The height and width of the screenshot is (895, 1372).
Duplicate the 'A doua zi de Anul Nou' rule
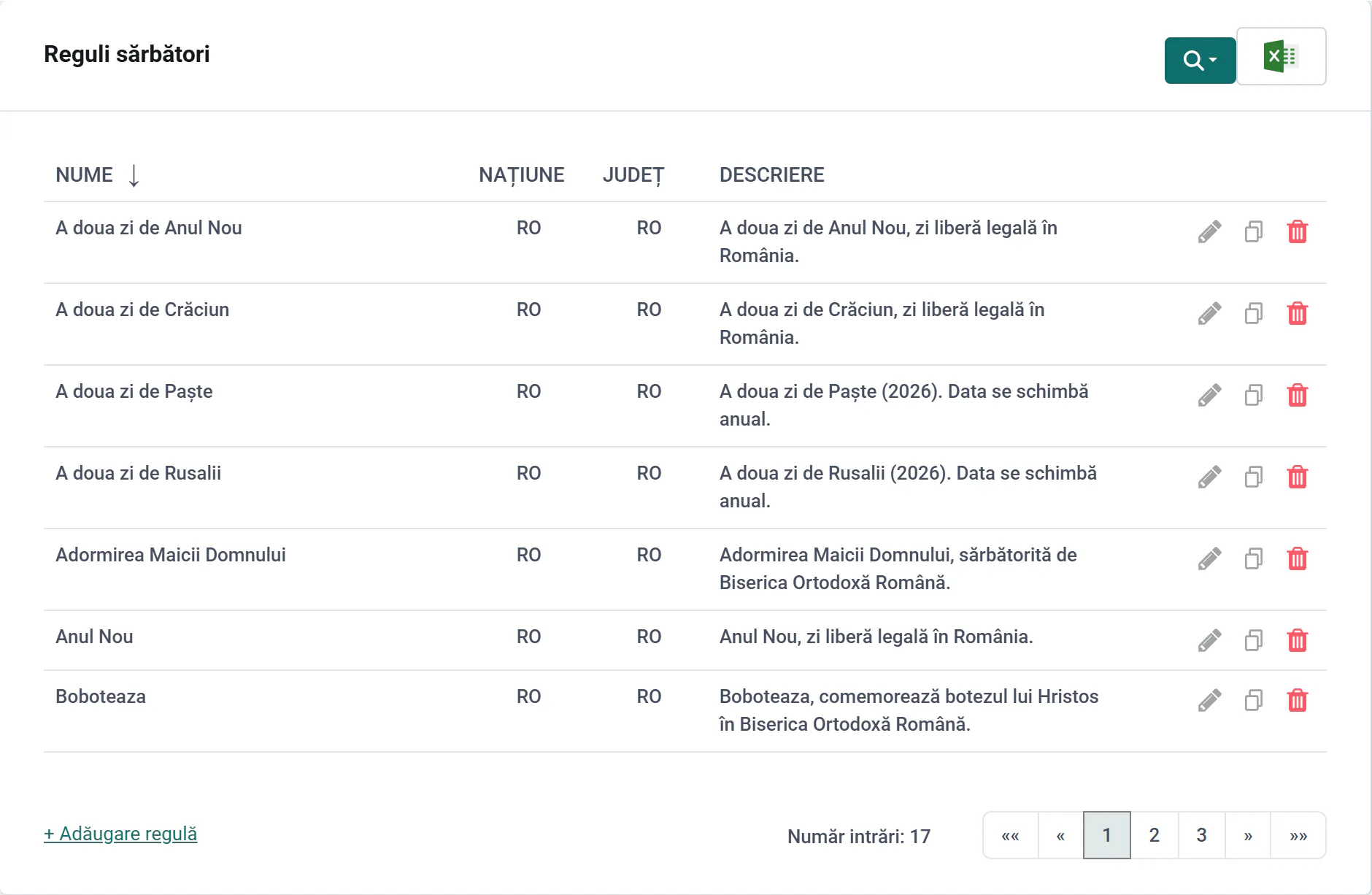click(1254, 232)
